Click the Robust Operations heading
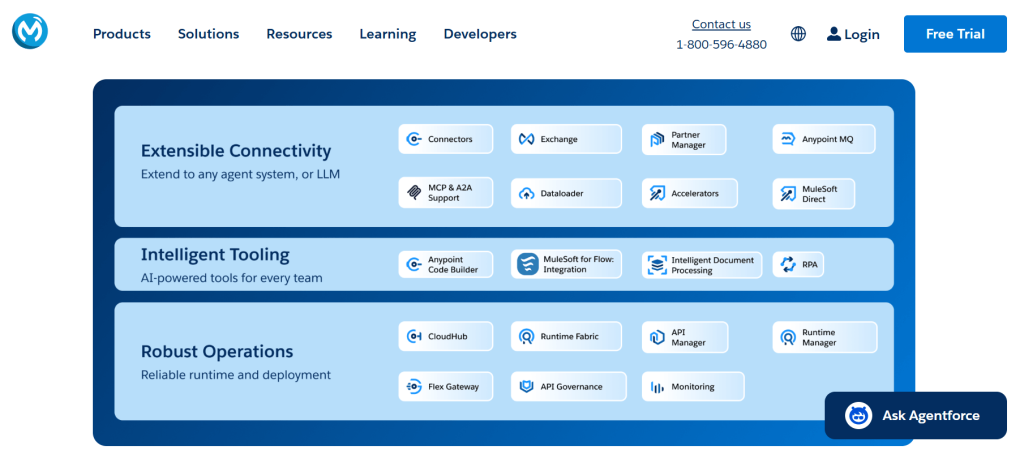Image resolution: width=1024 pixels, height=454 pixels. tap(217, 351)
